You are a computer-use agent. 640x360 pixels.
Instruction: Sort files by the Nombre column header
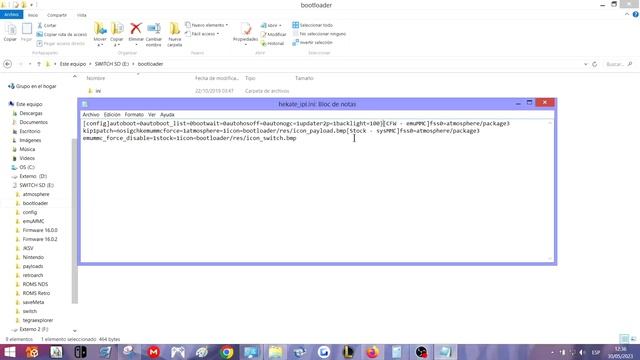(x=96, y=78)
